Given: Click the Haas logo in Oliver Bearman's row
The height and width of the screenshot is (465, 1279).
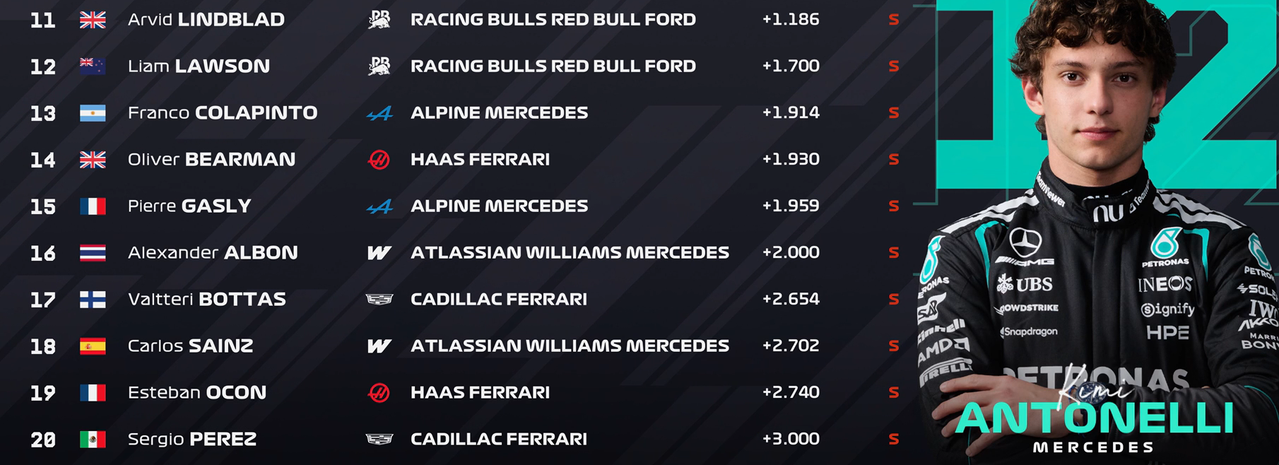Looking at the screenshot, I should click(379, 159).
